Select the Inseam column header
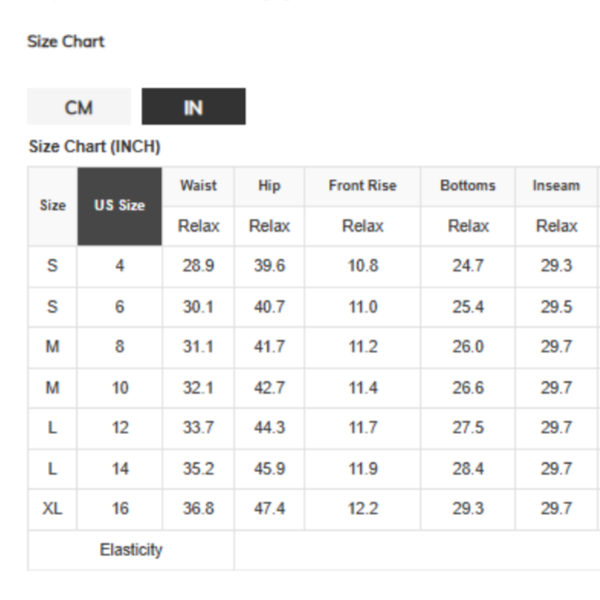 556,186
